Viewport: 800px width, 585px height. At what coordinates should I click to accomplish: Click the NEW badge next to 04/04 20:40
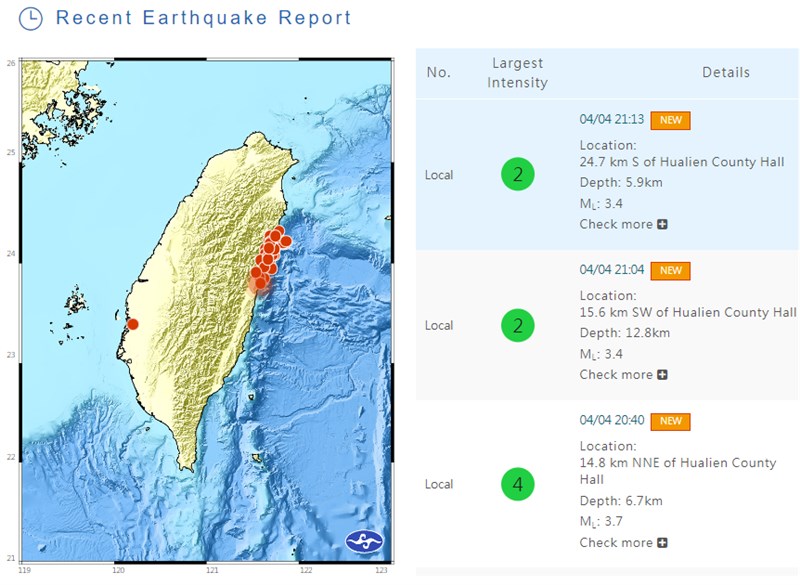670,421
